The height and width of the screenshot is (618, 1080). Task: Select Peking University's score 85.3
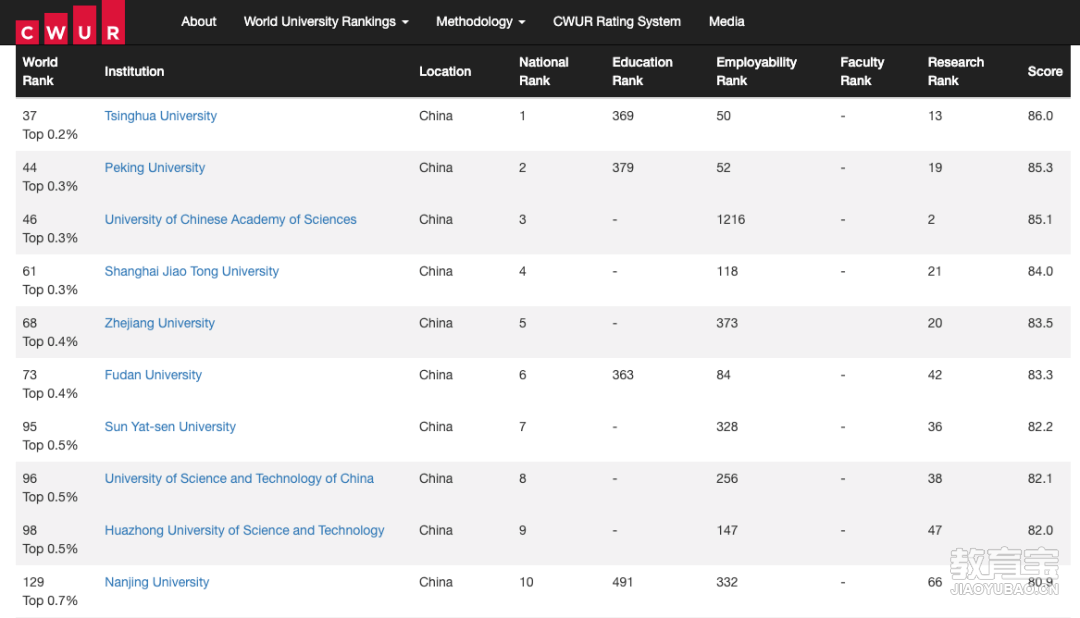pyautogui.click(x=1040, y=167)
